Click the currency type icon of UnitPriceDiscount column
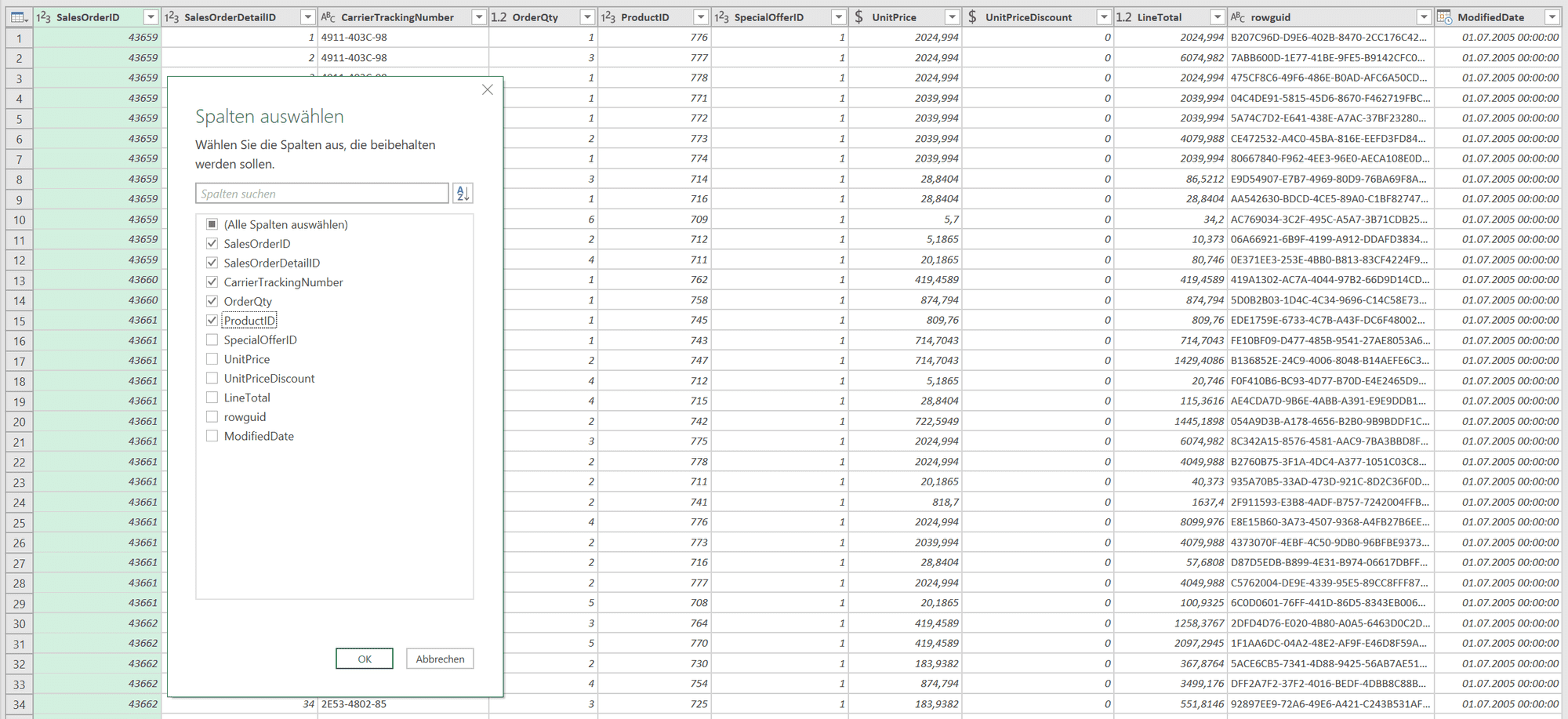This screenshot has width=1568, height=719. click(972, 17)
